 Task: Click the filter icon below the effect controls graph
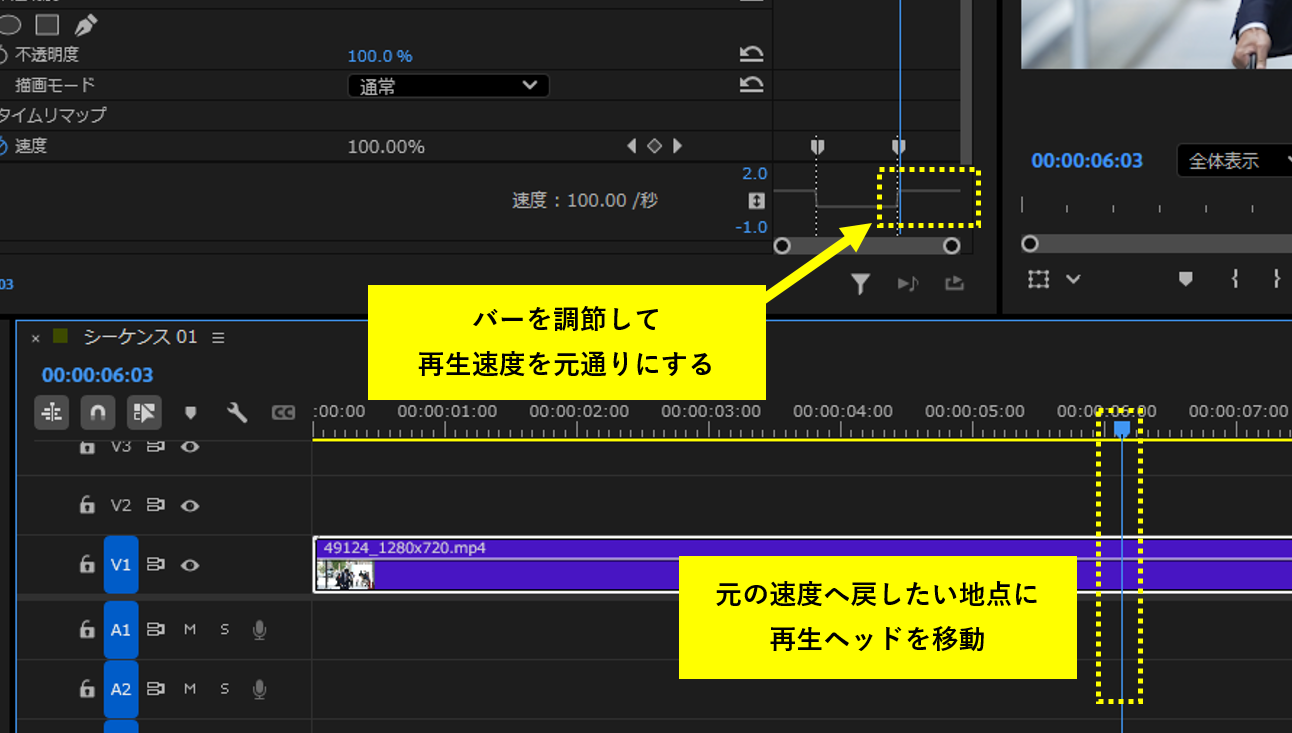pos(860,284)
